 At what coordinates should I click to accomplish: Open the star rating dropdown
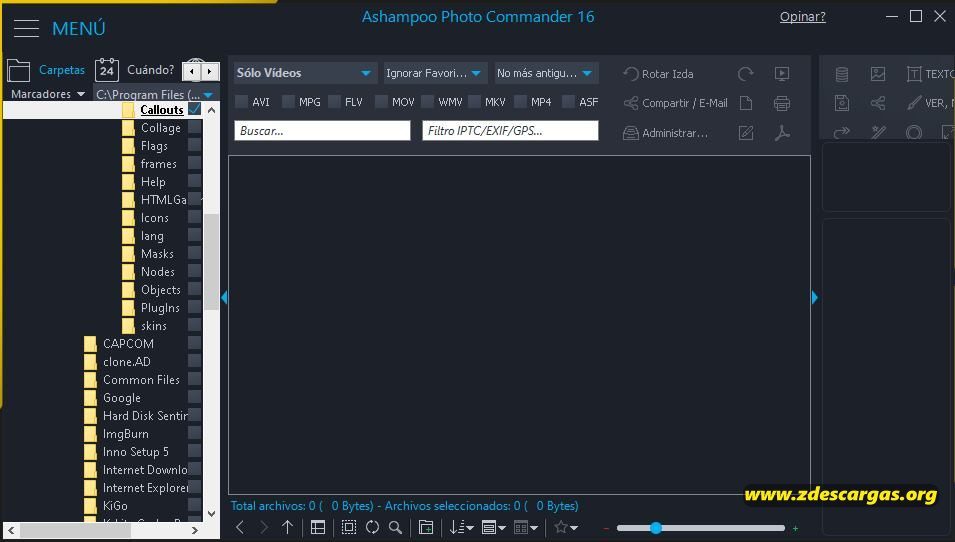tap(566, 527)
